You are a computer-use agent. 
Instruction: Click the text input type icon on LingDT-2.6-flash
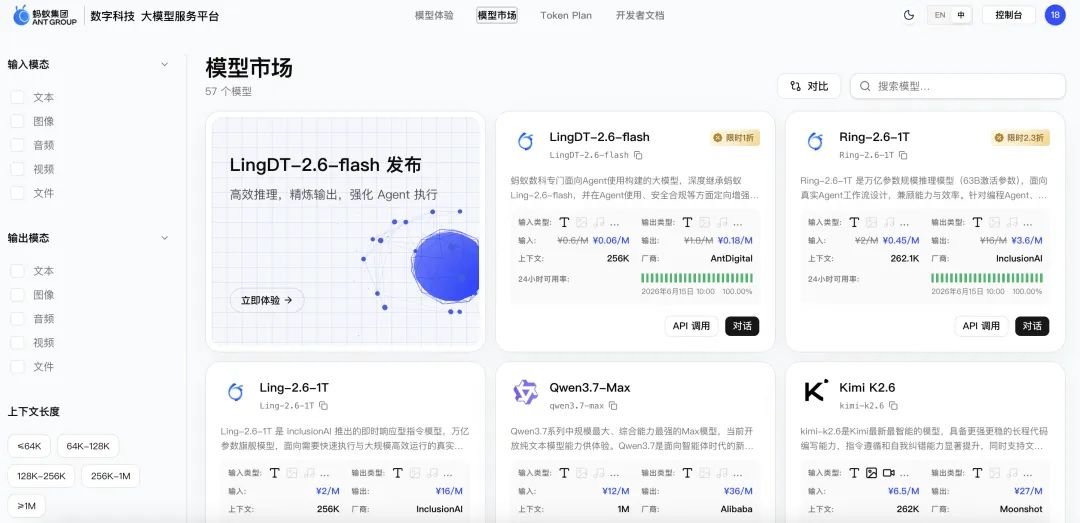[x=564, y=223]
